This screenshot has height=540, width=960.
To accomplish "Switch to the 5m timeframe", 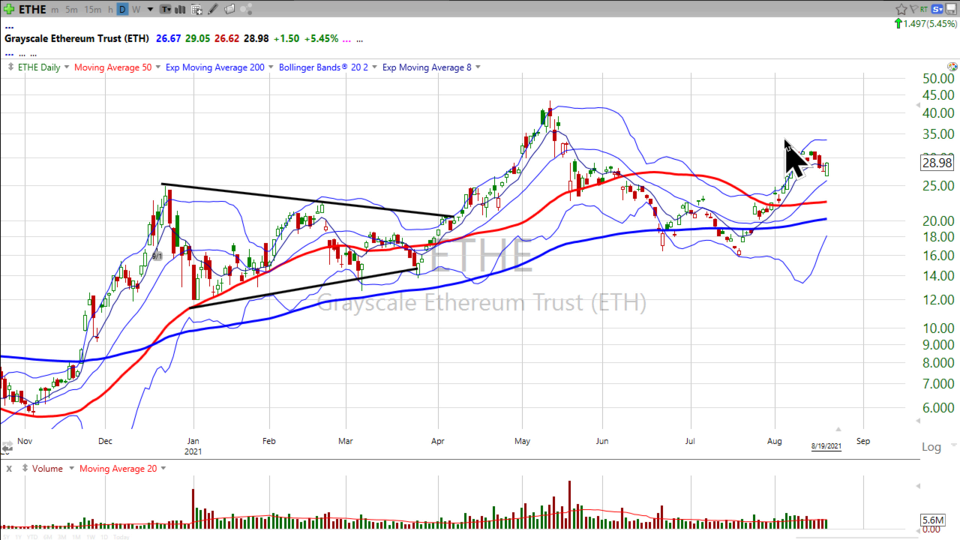I will (71, 9).
